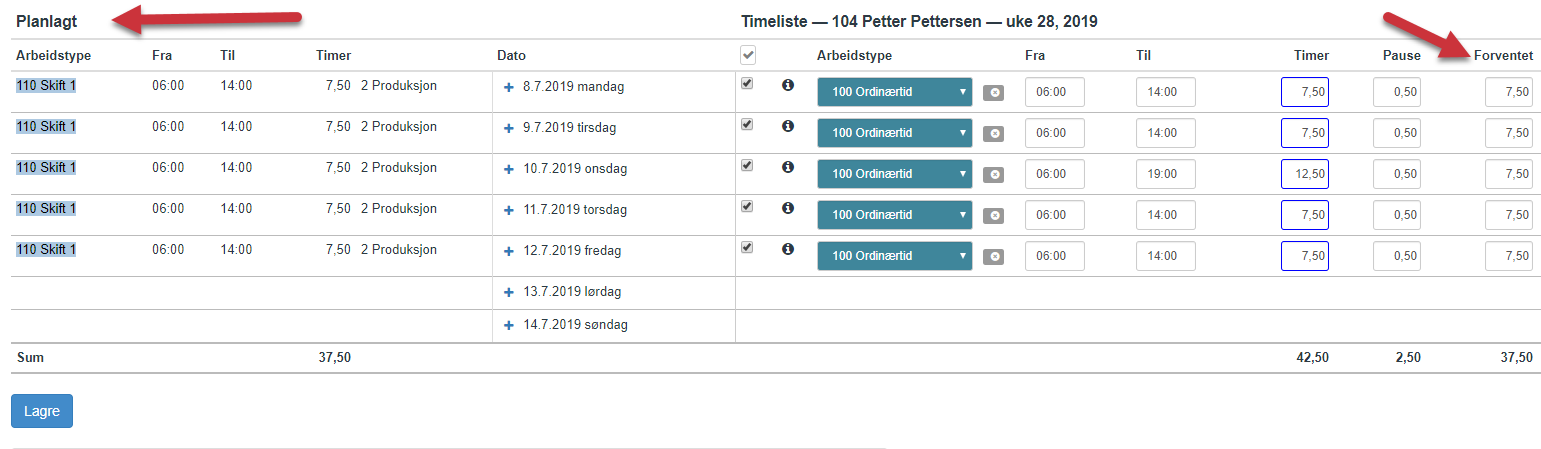Add an entry with the plus icon for 13.7.2019 lørdag
The width and height of the screenshot is (1541, 449).
point(508,292)
